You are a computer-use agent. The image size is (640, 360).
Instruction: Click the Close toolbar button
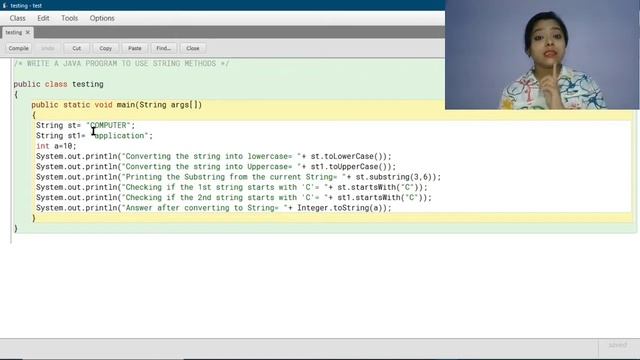click(x=192, y=48)
